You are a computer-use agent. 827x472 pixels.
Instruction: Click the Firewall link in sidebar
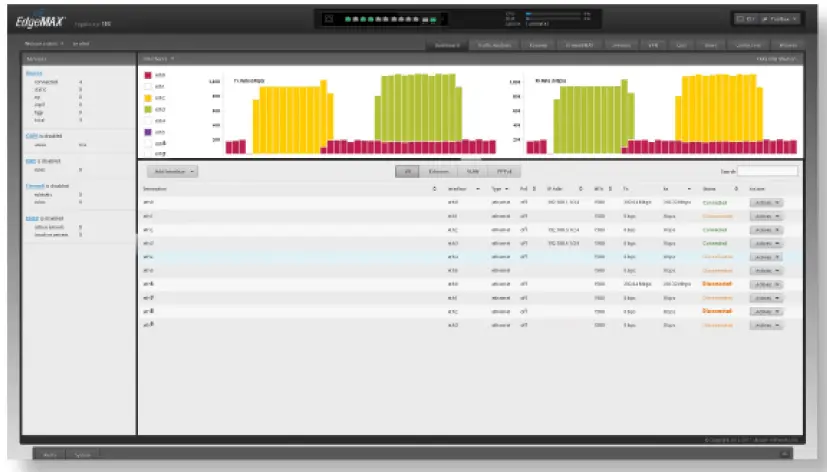pos(35,186)
